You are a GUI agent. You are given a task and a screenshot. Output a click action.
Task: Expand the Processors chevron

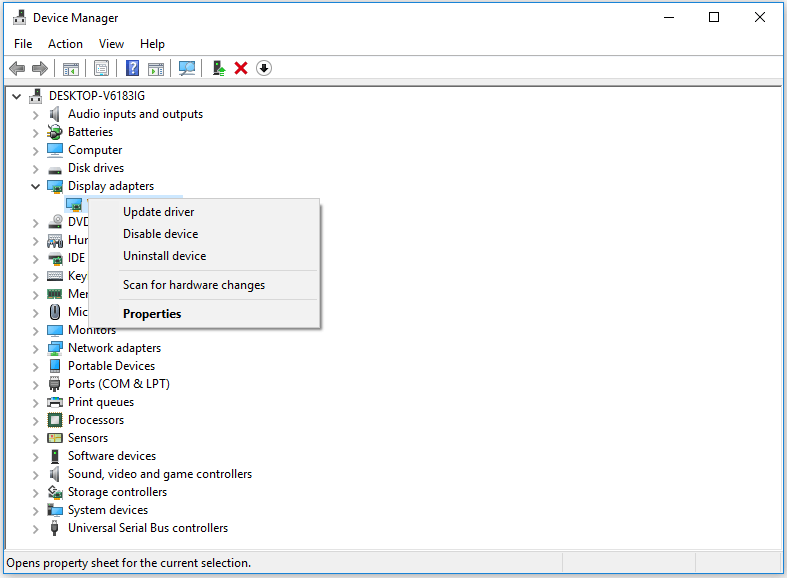35,421
